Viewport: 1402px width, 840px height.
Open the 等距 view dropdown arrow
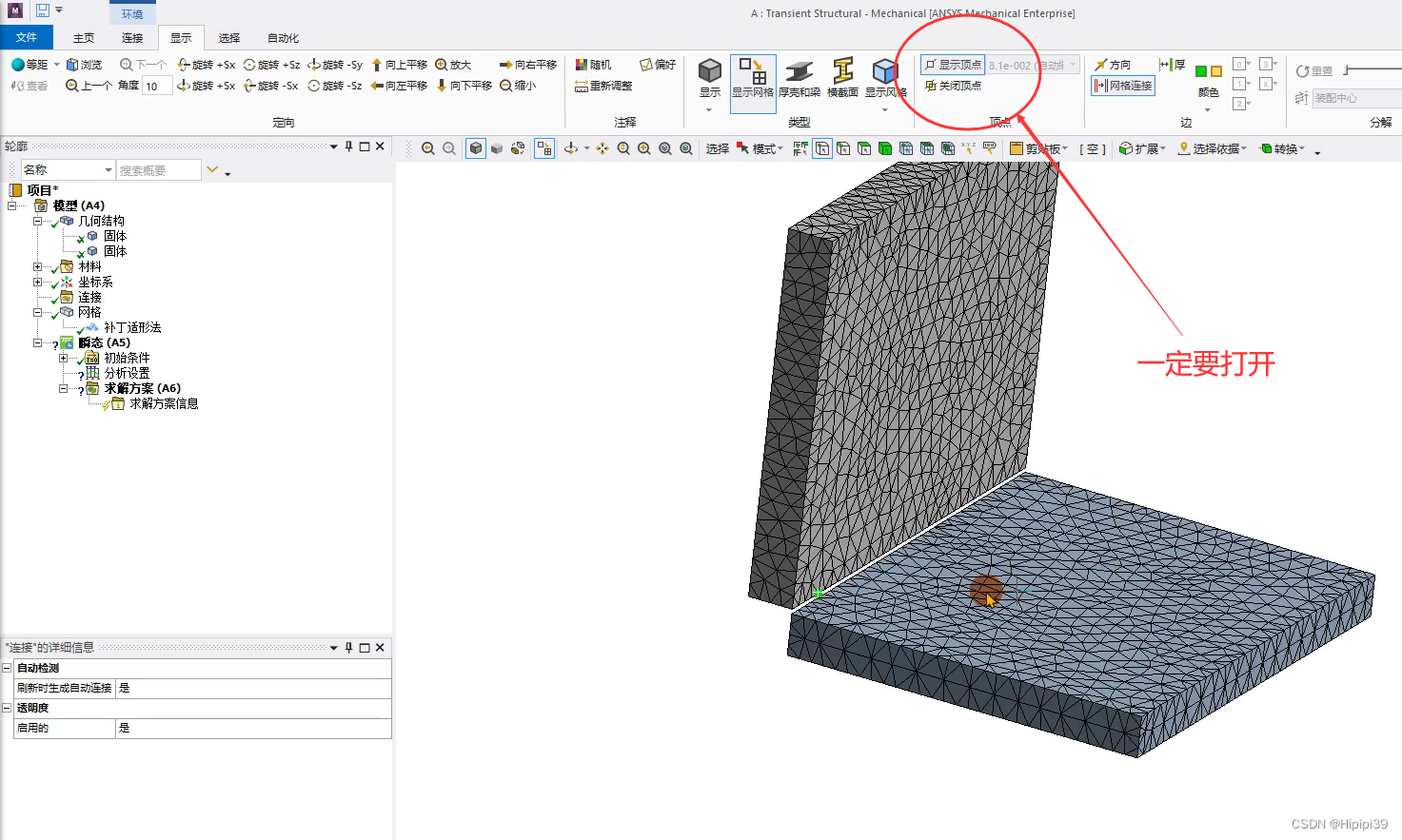coord(56,65)
